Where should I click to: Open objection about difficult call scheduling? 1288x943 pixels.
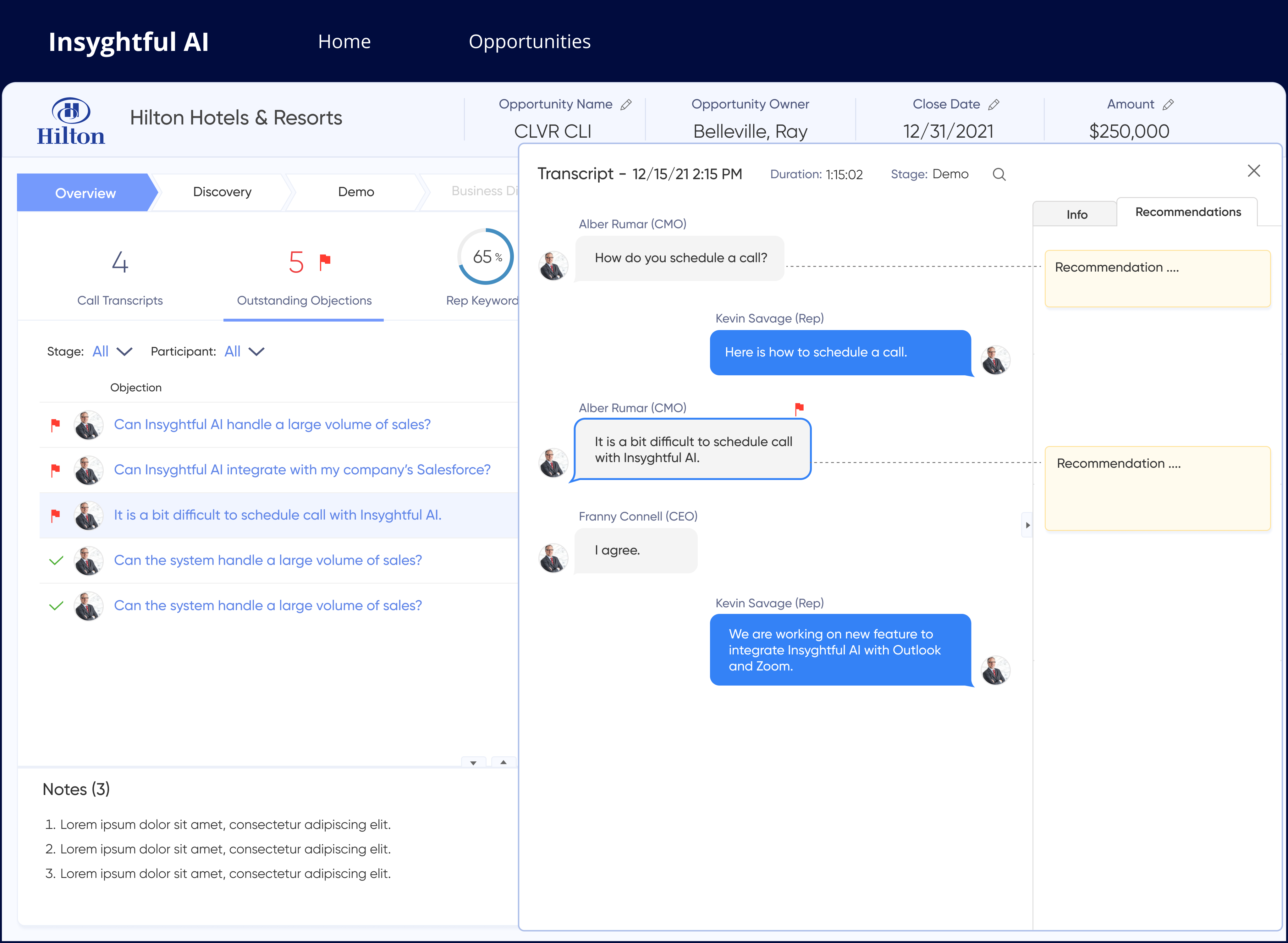(x=277, y=515)
